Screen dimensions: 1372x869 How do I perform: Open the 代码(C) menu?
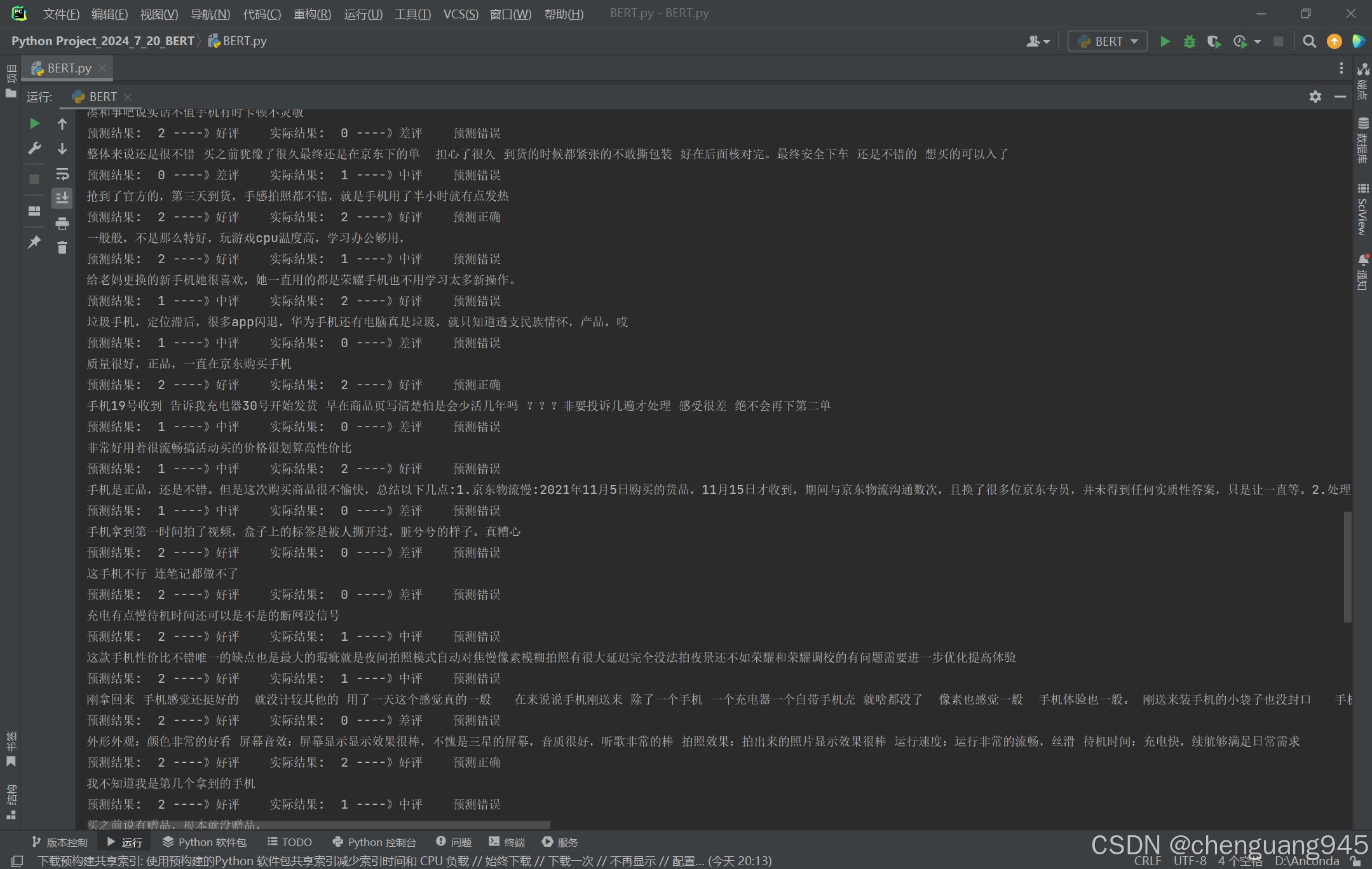[262, 14]
